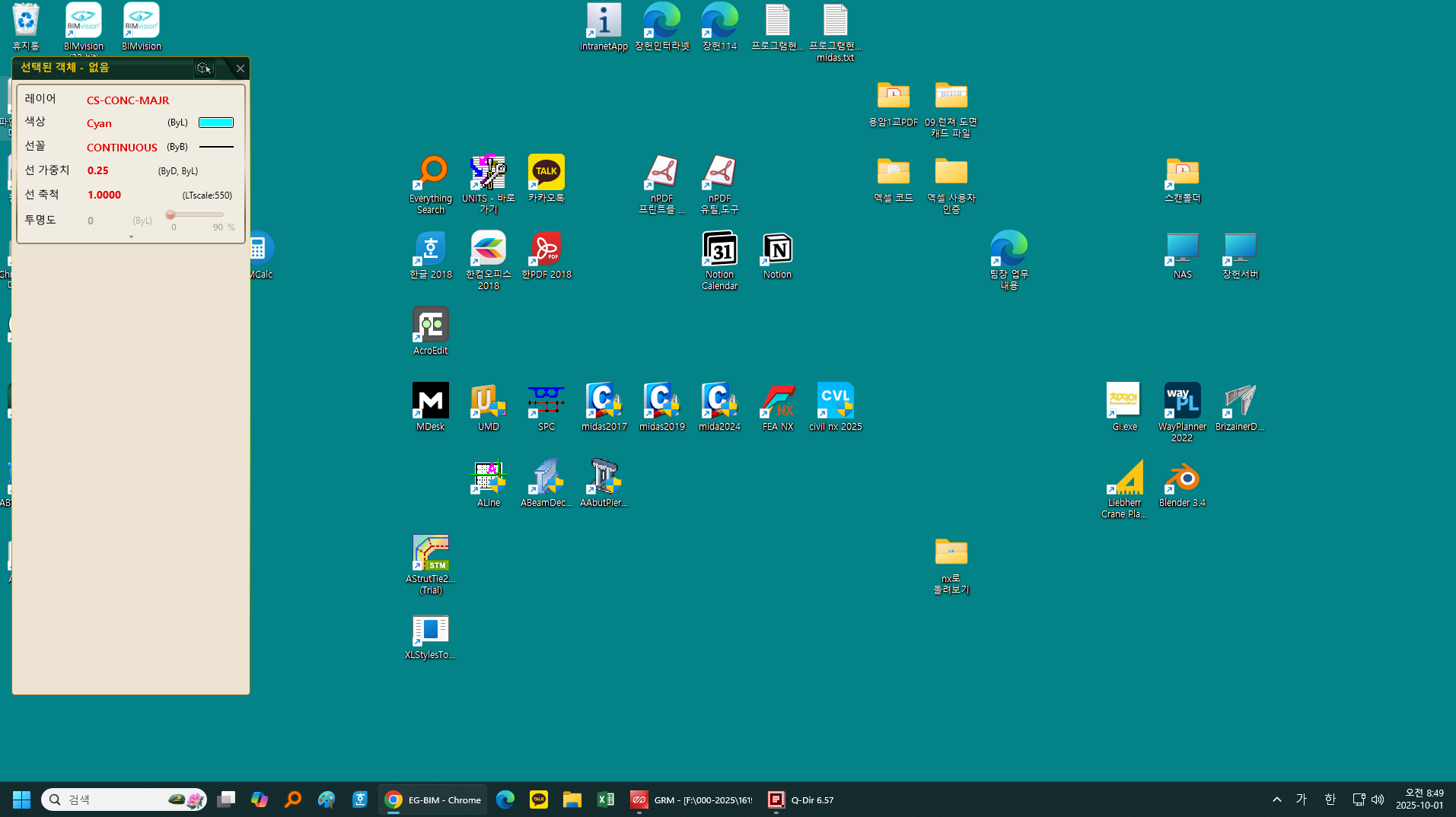Screen dimensions: 1456x817
Task: Select the IntranetApp desktop icon
Action: (604, 27)
